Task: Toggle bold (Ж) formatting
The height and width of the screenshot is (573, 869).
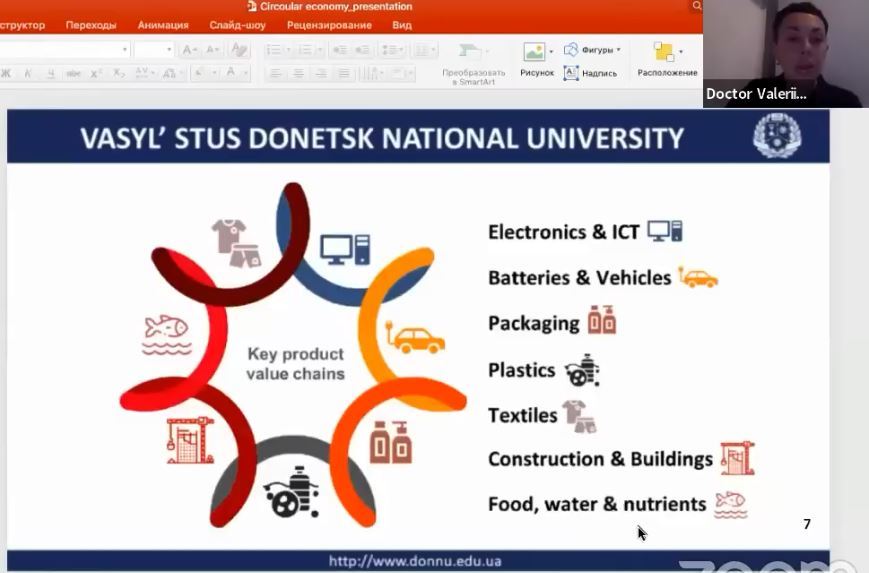Action: coord(6,73)
